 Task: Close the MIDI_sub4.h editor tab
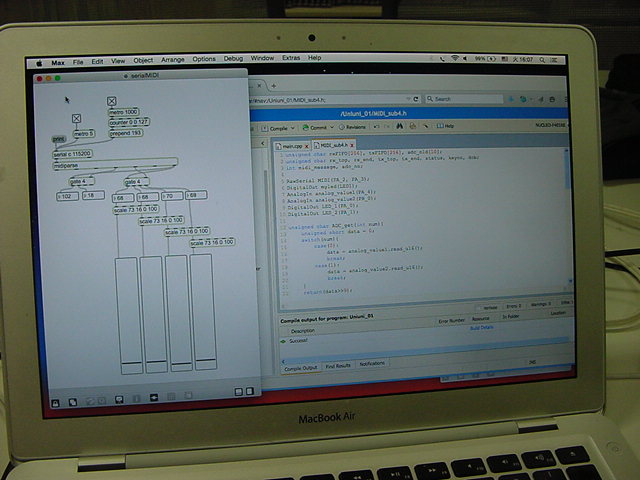click(351, 145)
